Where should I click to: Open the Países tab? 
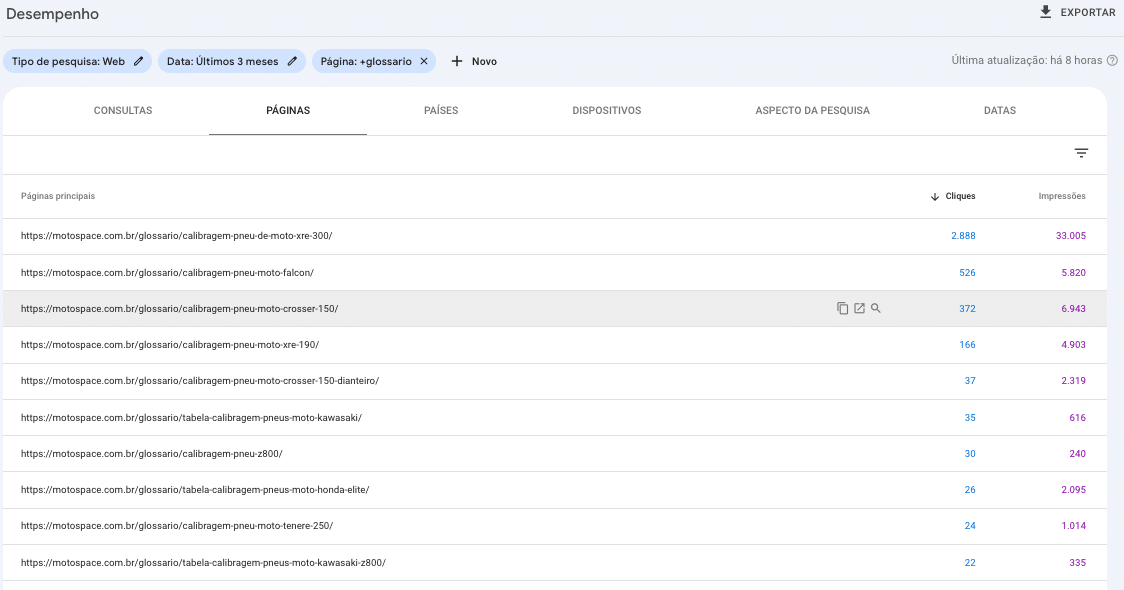click(441, 110)
